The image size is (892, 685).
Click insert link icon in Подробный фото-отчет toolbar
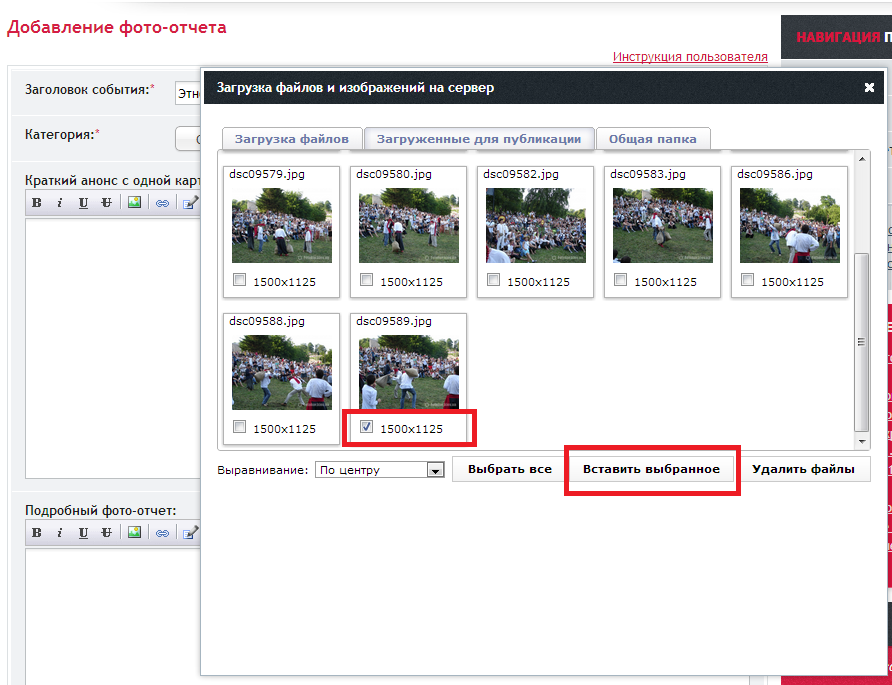pos(161,532)
